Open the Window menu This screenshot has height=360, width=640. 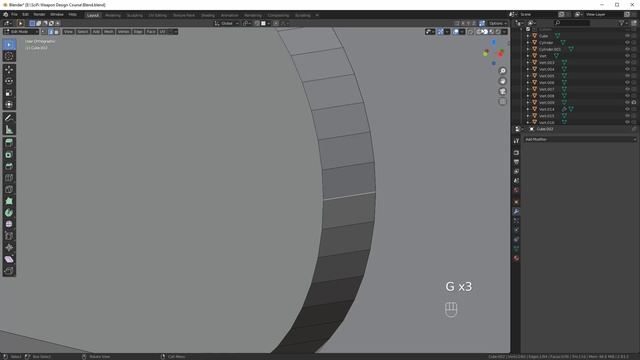pos(57,15)
